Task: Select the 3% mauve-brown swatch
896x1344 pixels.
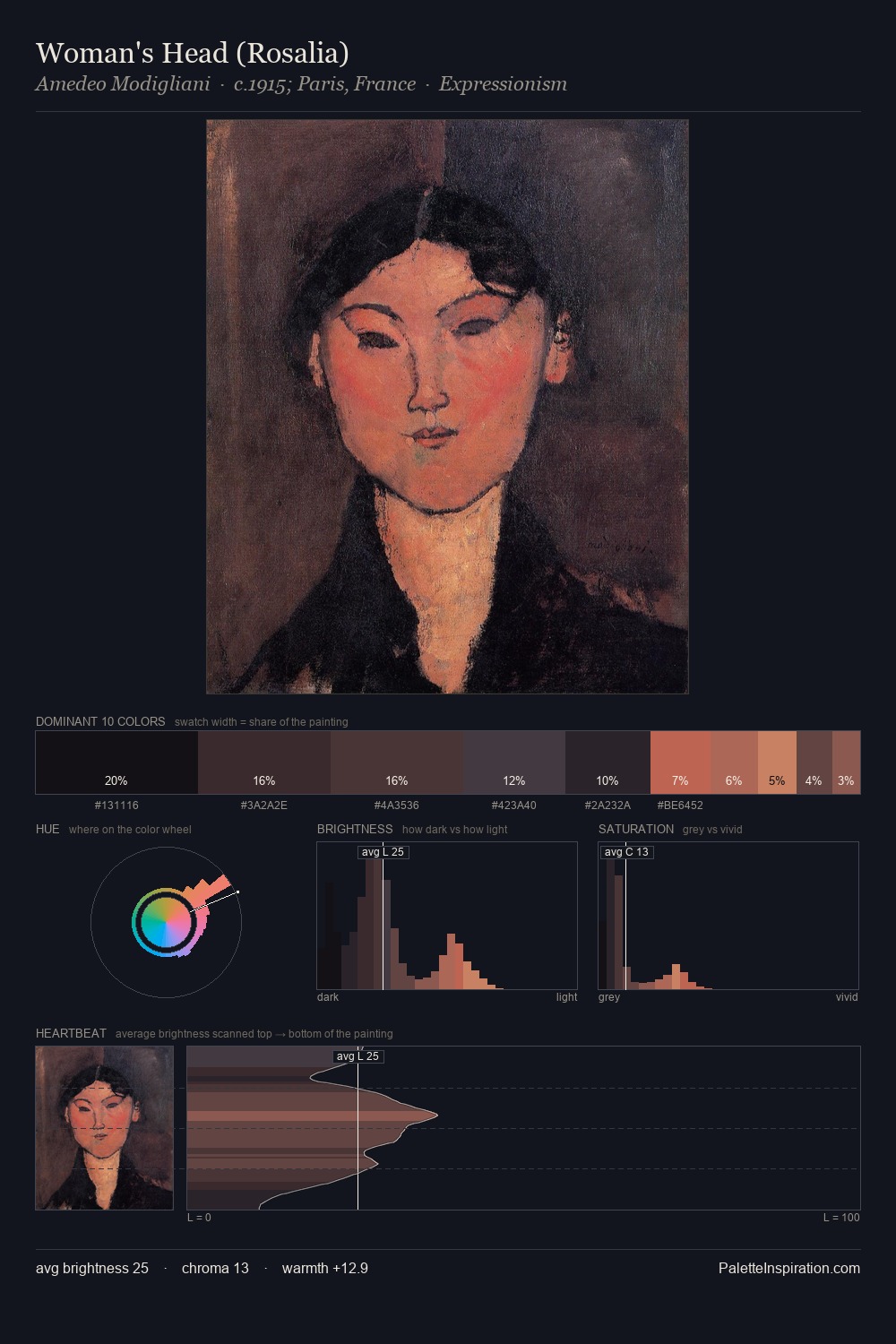Action: point(846,762)
